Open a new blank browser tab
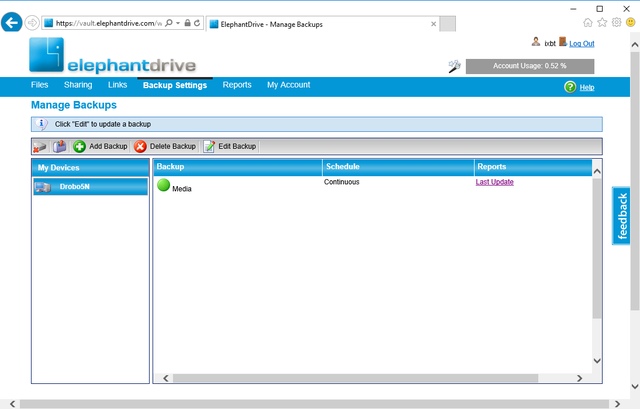 click(x=448, y=24)
